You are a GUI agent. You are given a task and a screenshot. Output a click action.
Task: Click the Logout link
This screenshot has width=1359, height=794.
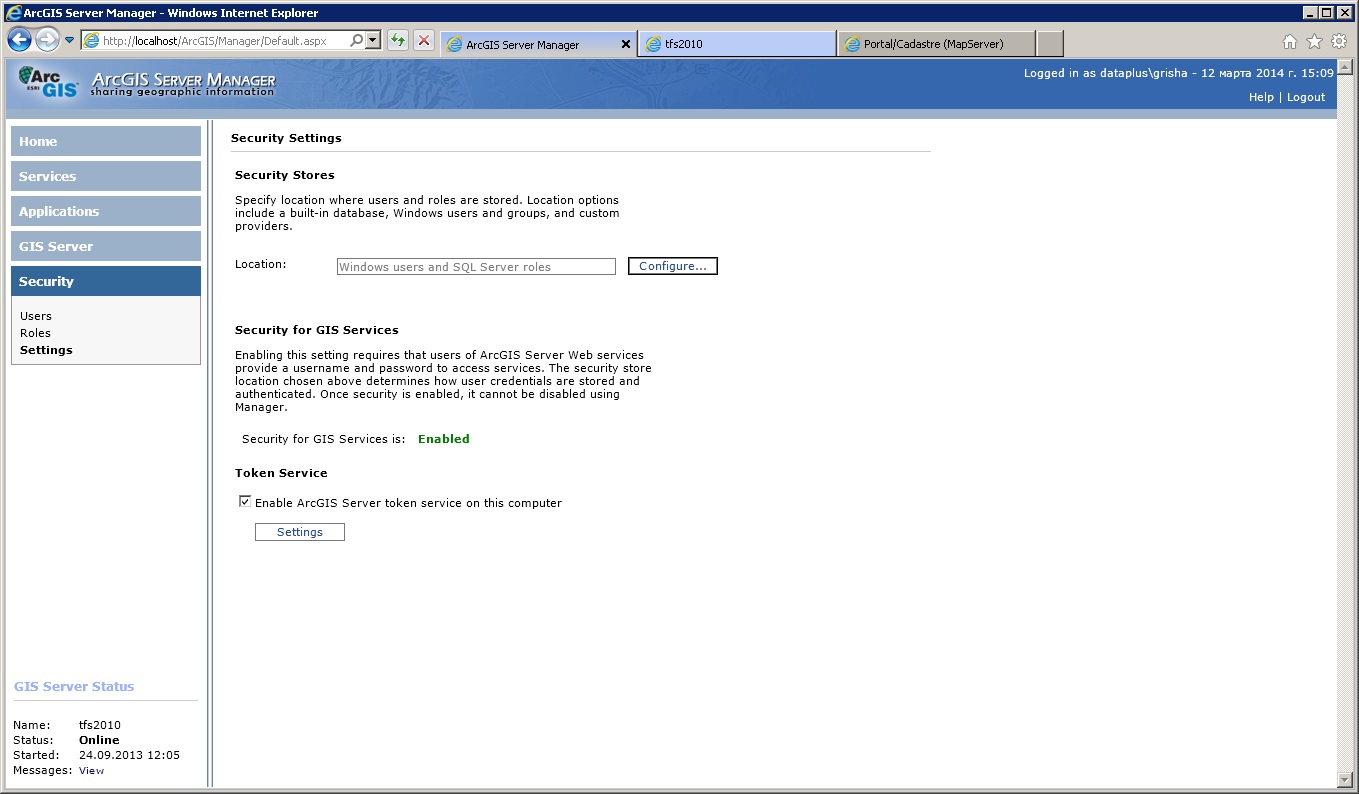pos(1306,97)
